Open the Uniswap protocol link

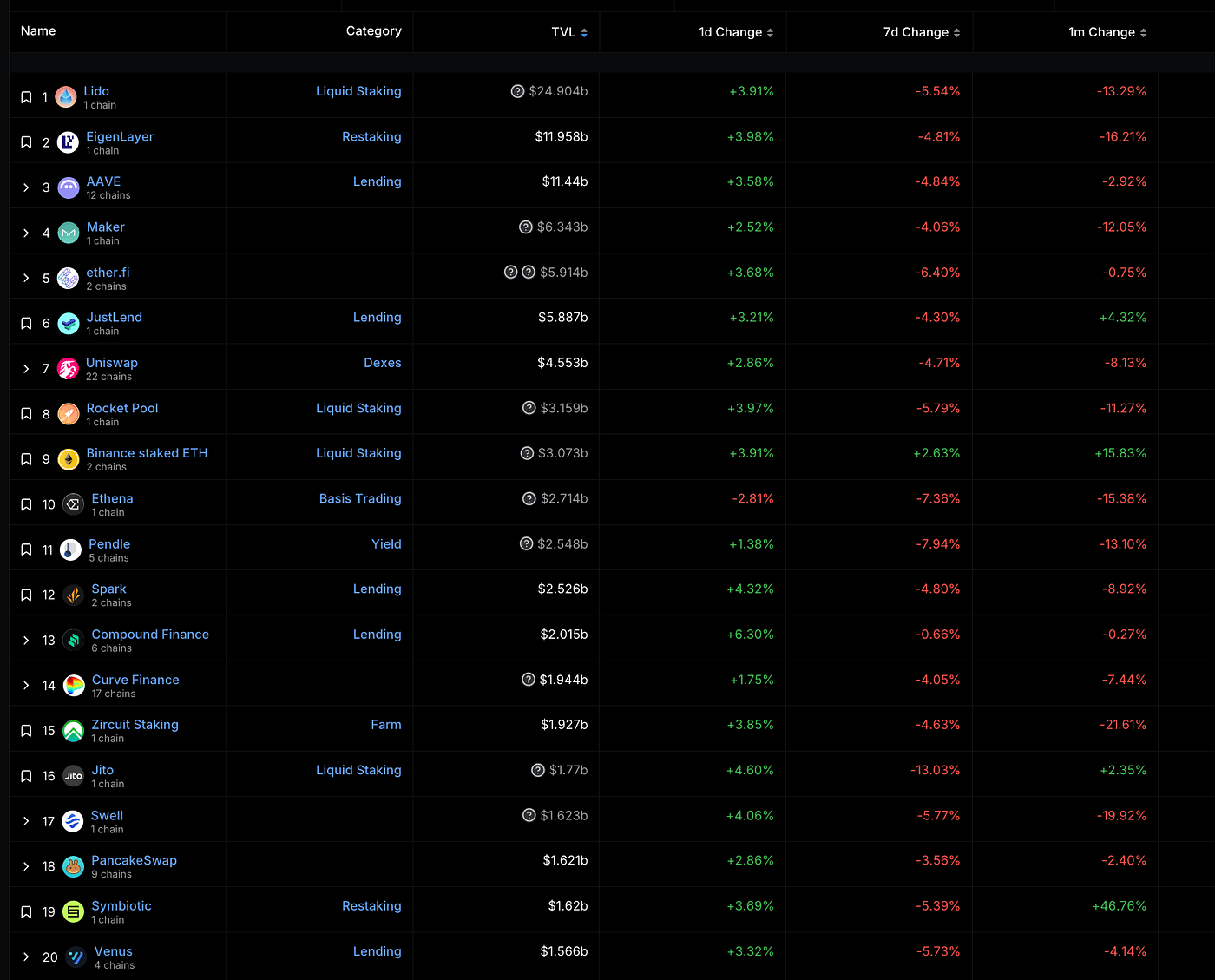pyautogui.click(x=112, y=363)
